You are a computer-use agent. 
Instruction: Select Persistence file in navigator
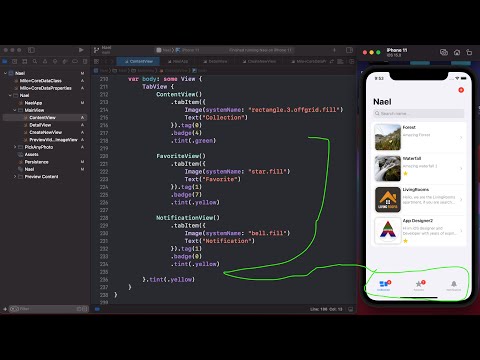[36, 162]
